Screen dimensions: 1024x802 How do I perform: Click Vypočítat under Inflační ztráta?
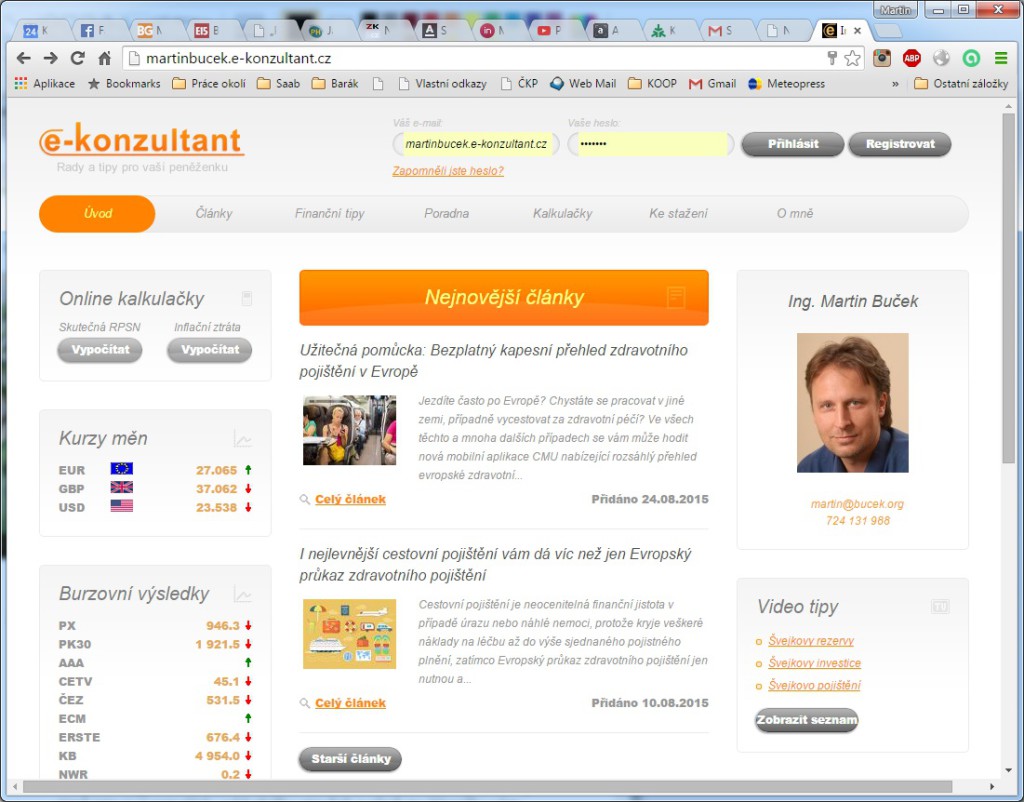click(210, 349)
